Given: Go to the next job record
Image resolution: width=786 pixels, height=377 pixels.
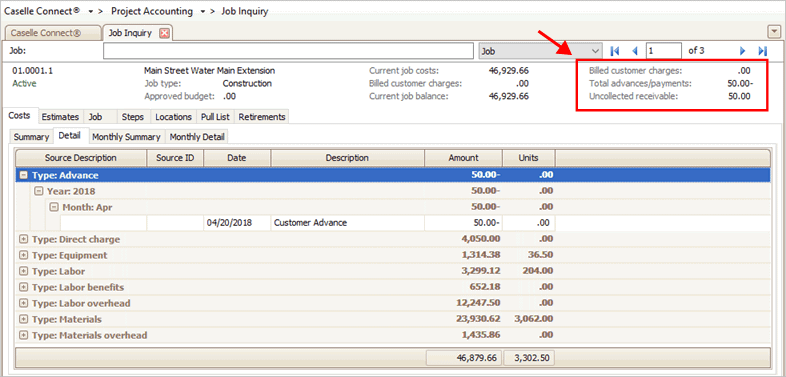Looking at the screenshot, I should 743,51.
